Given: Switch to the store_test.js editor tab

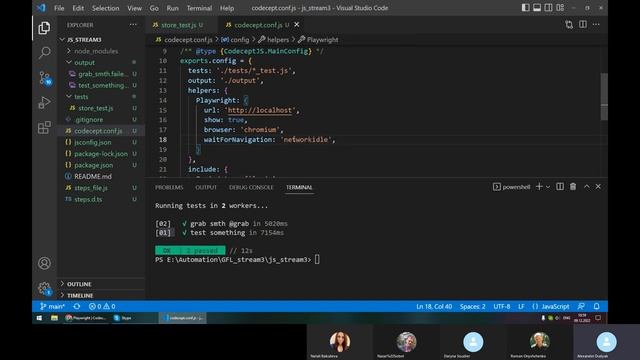Looking at the screenshot, I should click(178, 25).
